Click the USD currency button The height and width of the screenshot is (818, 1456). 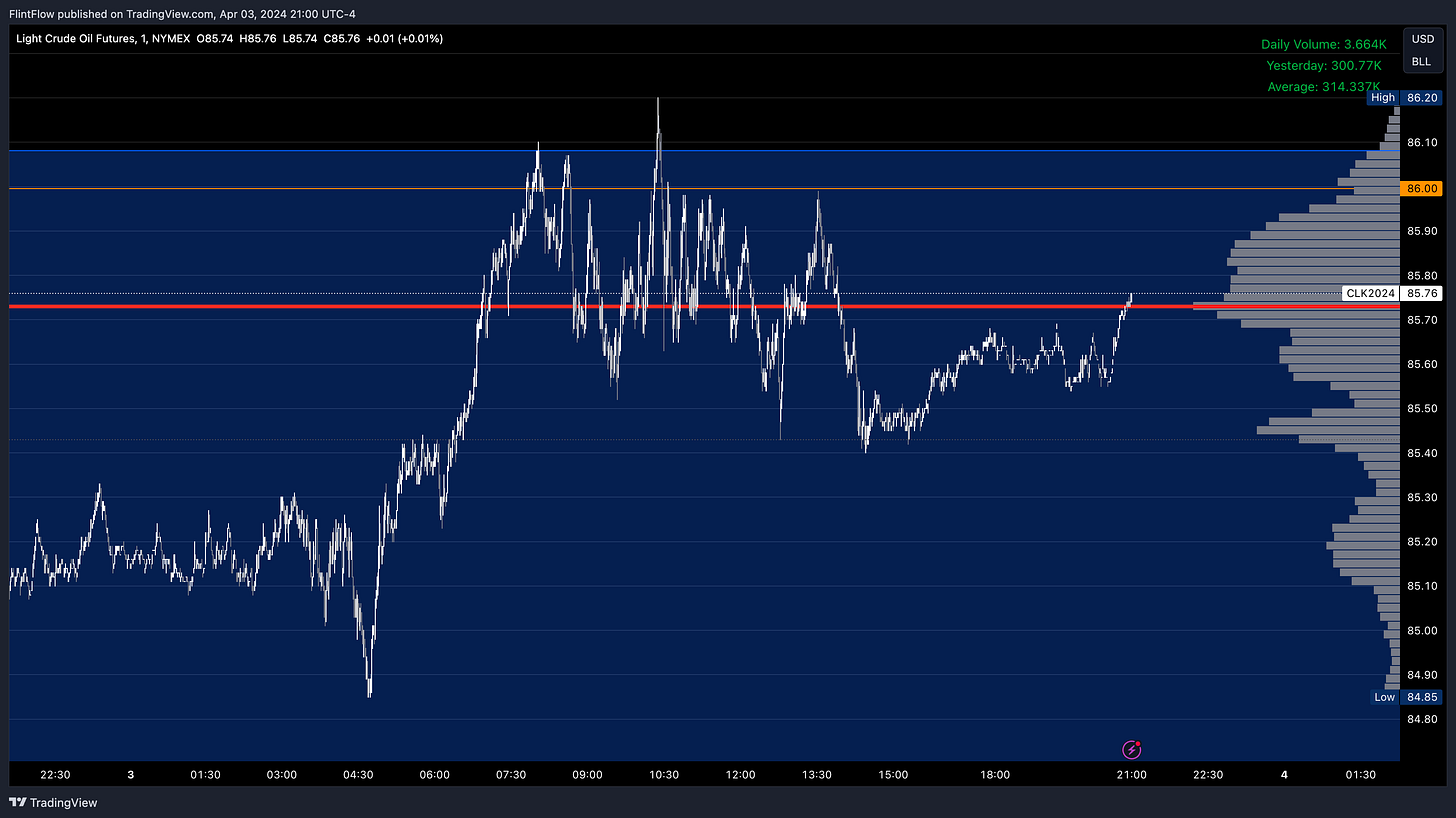1421,39
